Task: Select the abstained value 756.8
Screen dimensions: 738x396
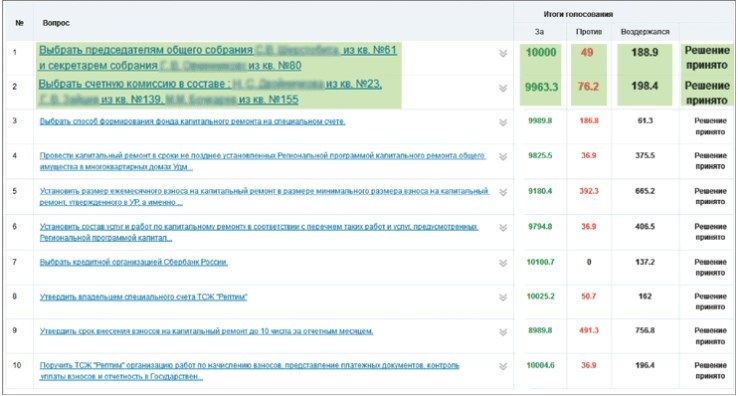Action: pos(645,331)
